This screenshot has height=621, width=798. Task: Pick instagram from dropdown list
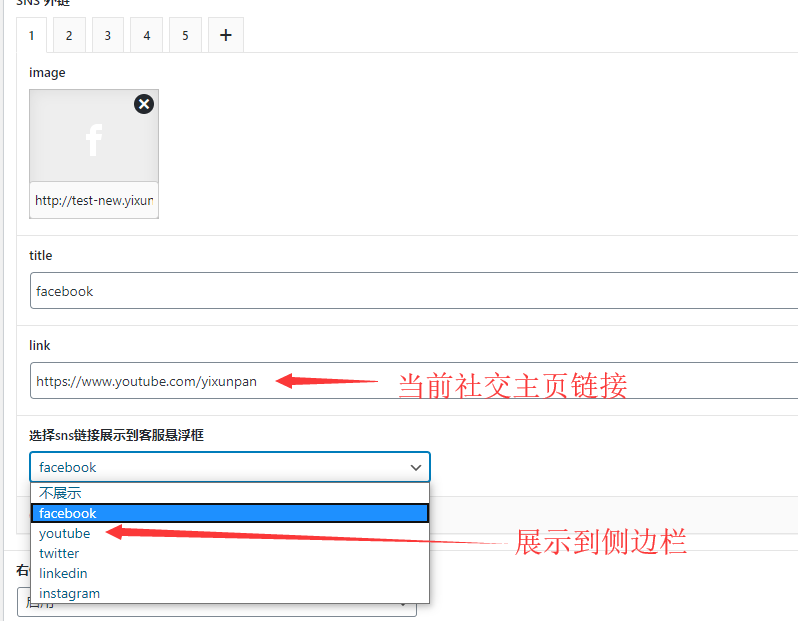230,594
